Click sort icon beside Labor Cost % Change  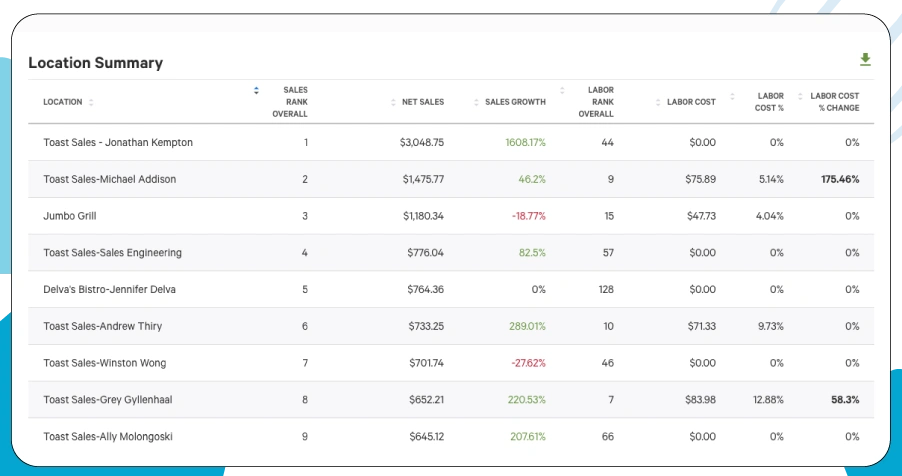pos(801,96)
